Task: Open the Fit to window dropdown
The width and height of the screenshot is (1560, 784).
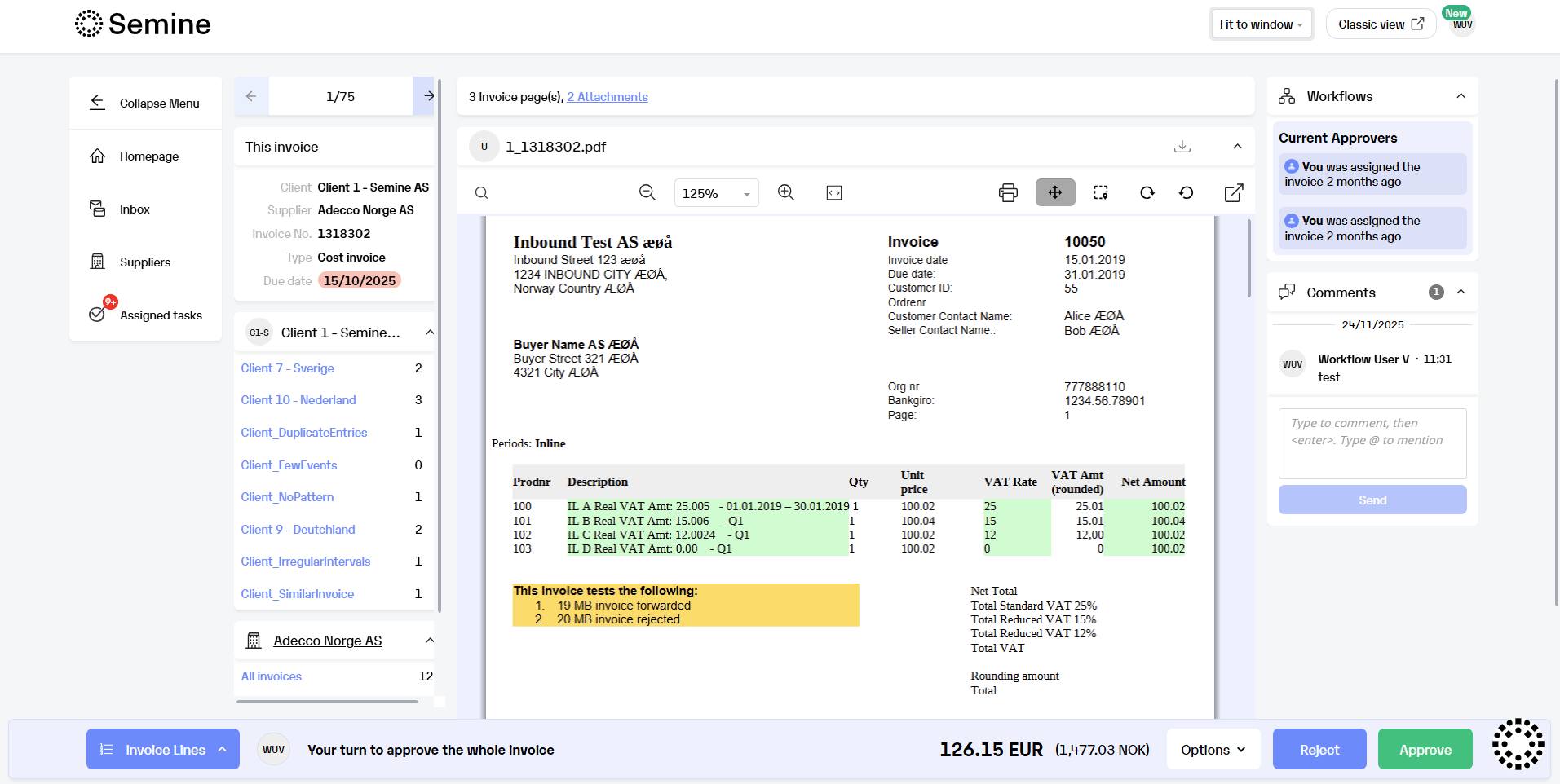Action: pos(1261,24)
